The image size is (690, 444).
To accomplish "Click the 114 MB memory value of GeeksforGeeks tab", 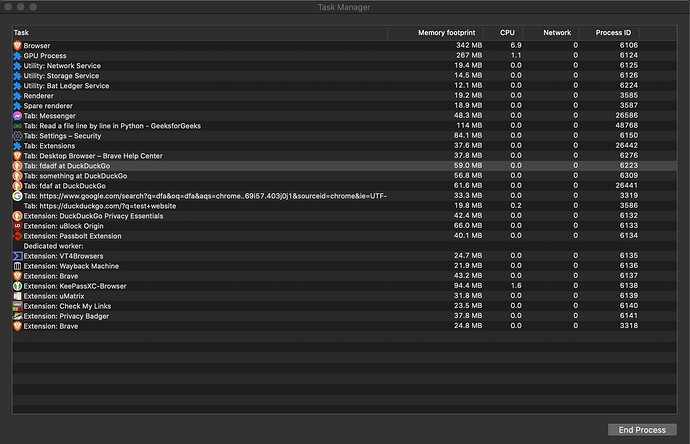I will point(469,125).
